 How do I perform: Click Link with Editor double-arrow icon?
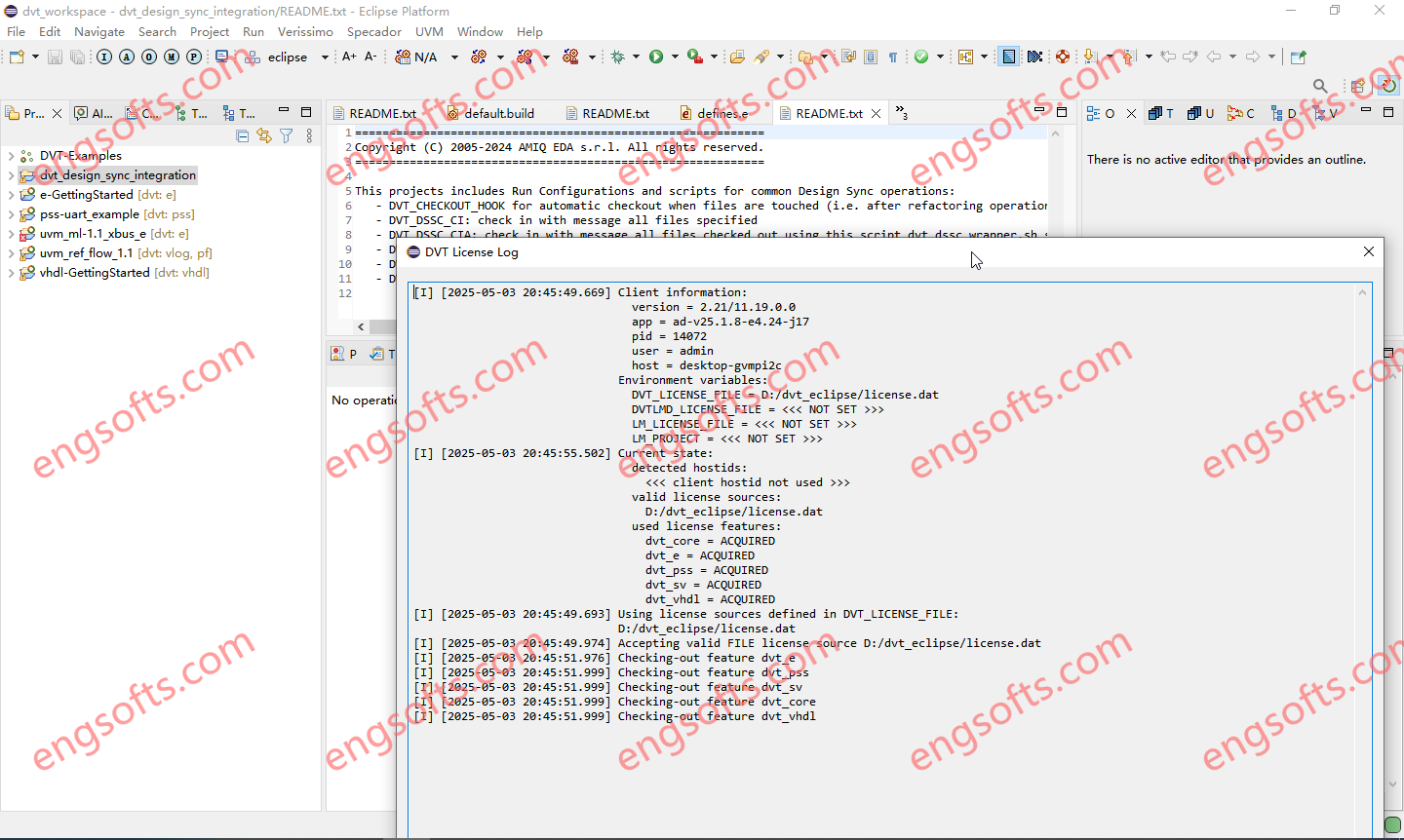point(264,135)
